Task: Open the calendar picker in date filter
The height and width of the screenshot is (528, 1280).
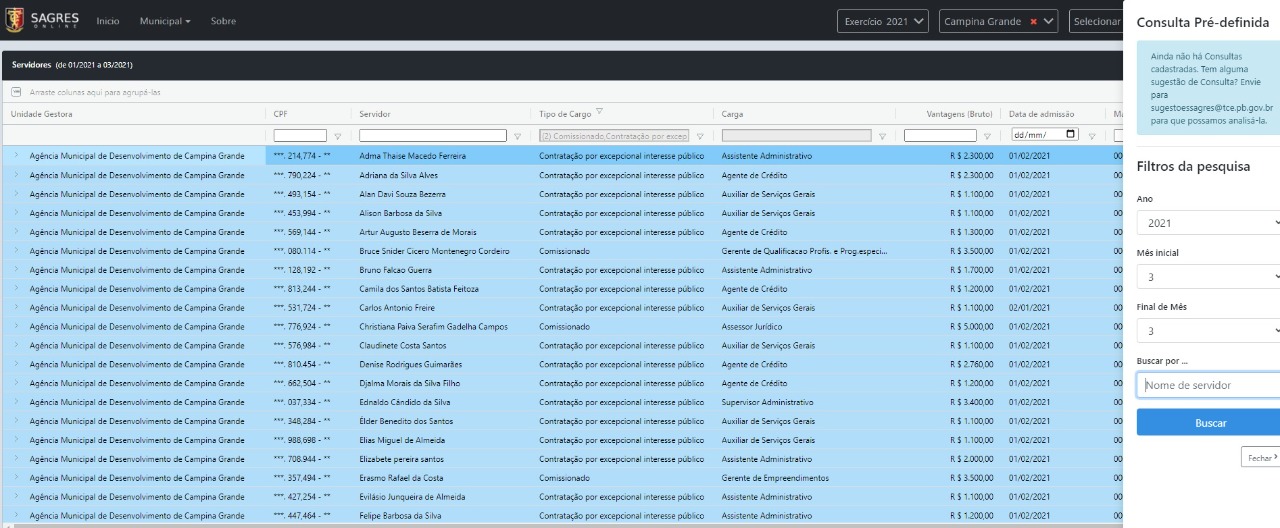Action: pos(1071,135)
